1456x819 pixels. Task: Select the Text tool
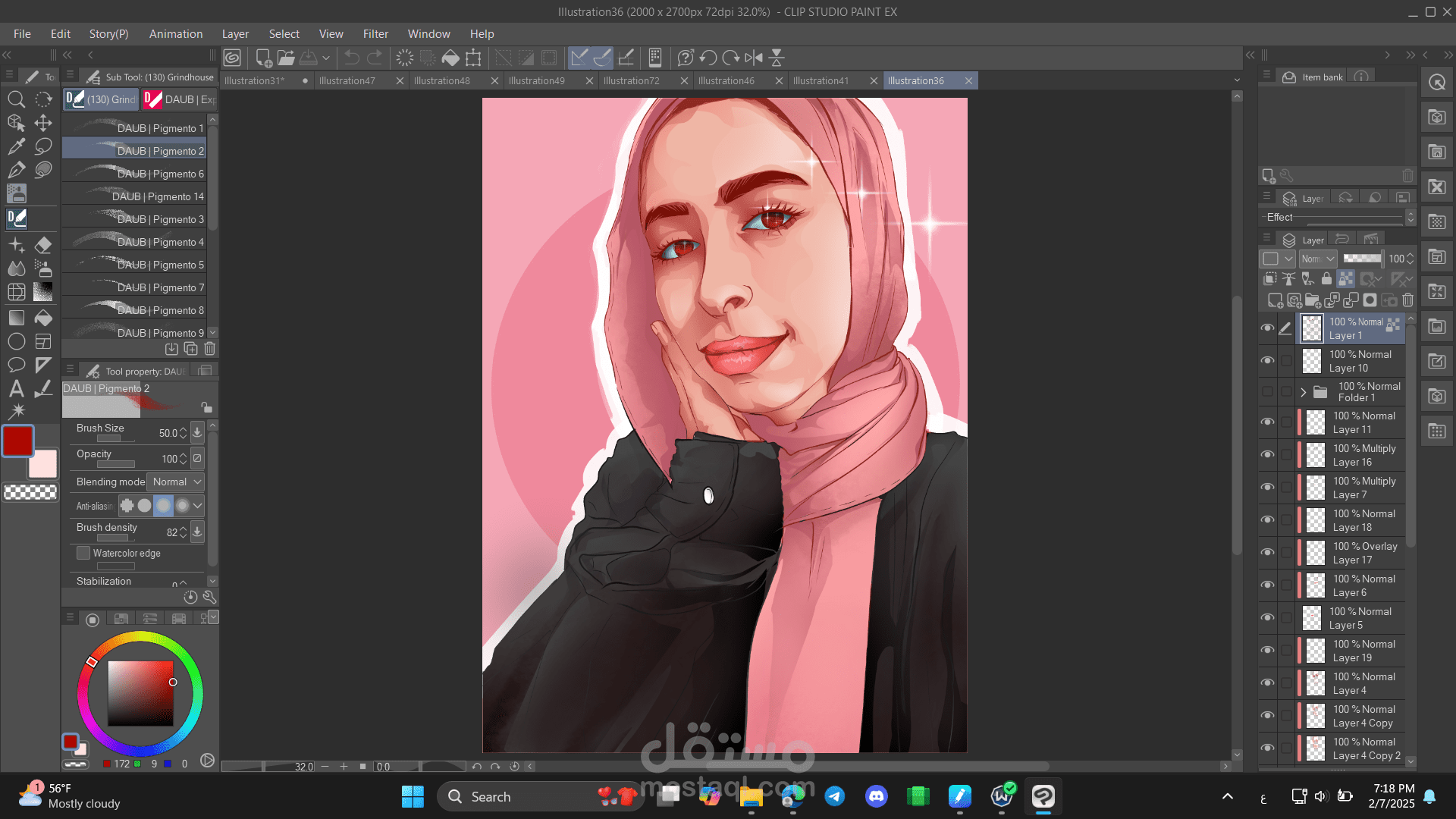16,389
